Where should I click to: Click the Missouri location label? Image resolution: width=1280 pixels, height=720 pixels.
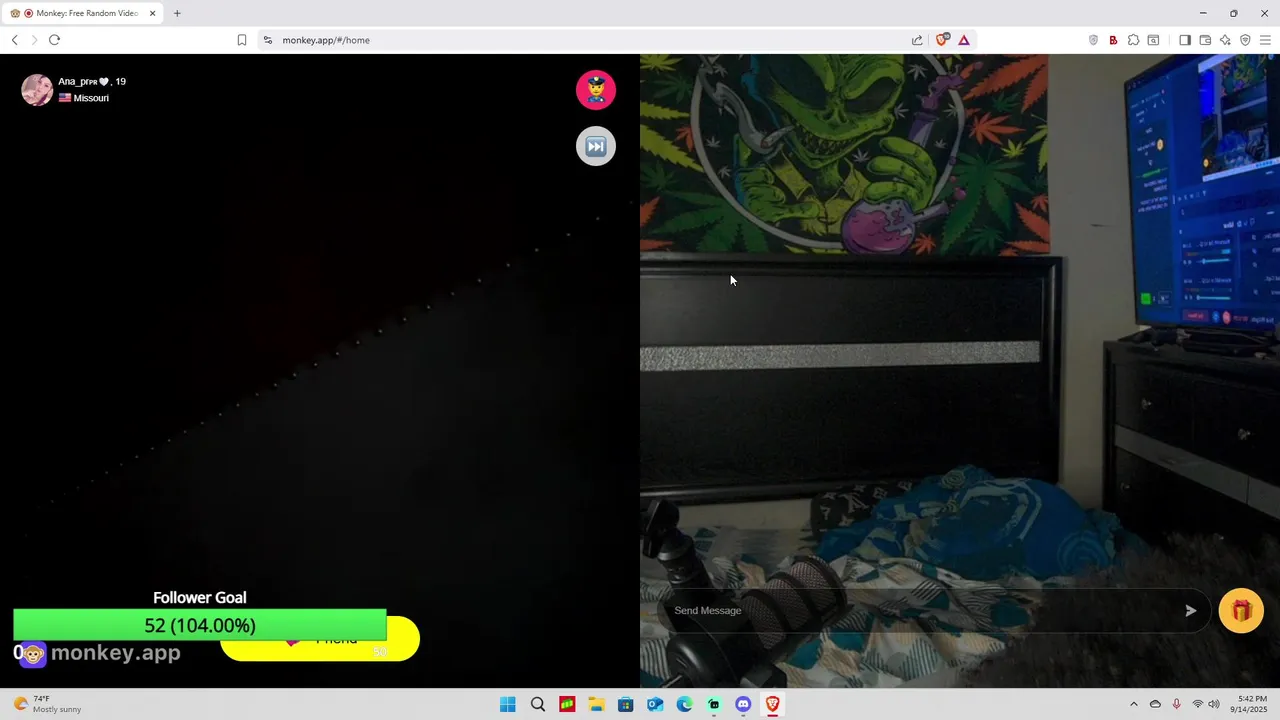[91, 98]
